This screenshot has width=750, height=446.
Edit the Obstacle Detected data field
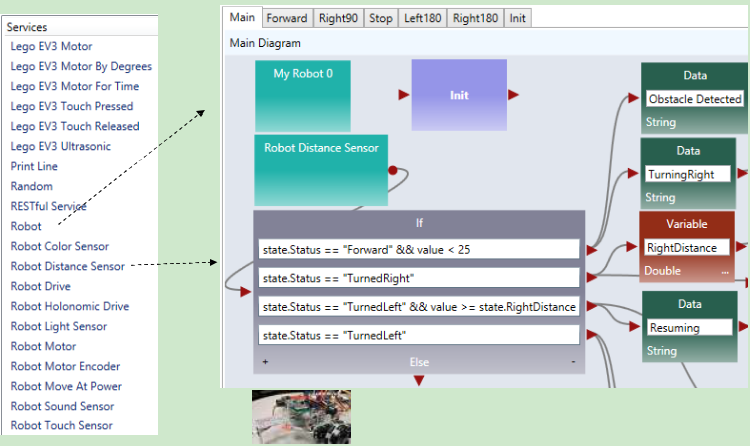[x=695, y=99]
